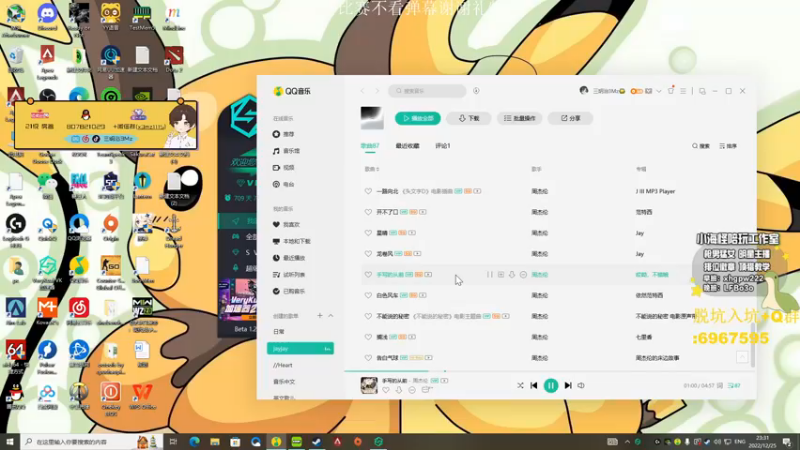Like the song 手写的从前 in list
The height and width of the screenshot is (450, 800).
[x=368, y=274]
